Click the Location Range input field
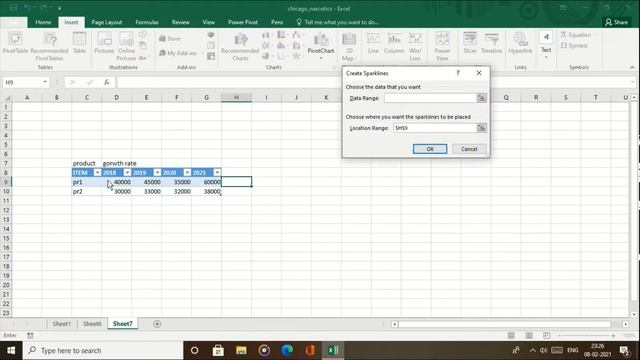Screen dimensions: 640x360 click(435, 128)
